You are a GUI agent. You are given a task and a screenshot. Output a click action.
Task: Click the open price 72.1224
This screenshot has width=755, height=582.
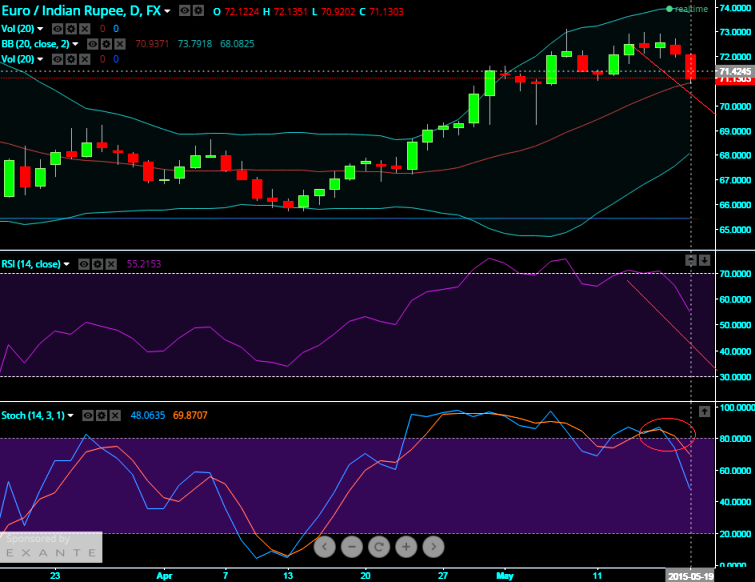pyautogui.click(x=242, y=11)
